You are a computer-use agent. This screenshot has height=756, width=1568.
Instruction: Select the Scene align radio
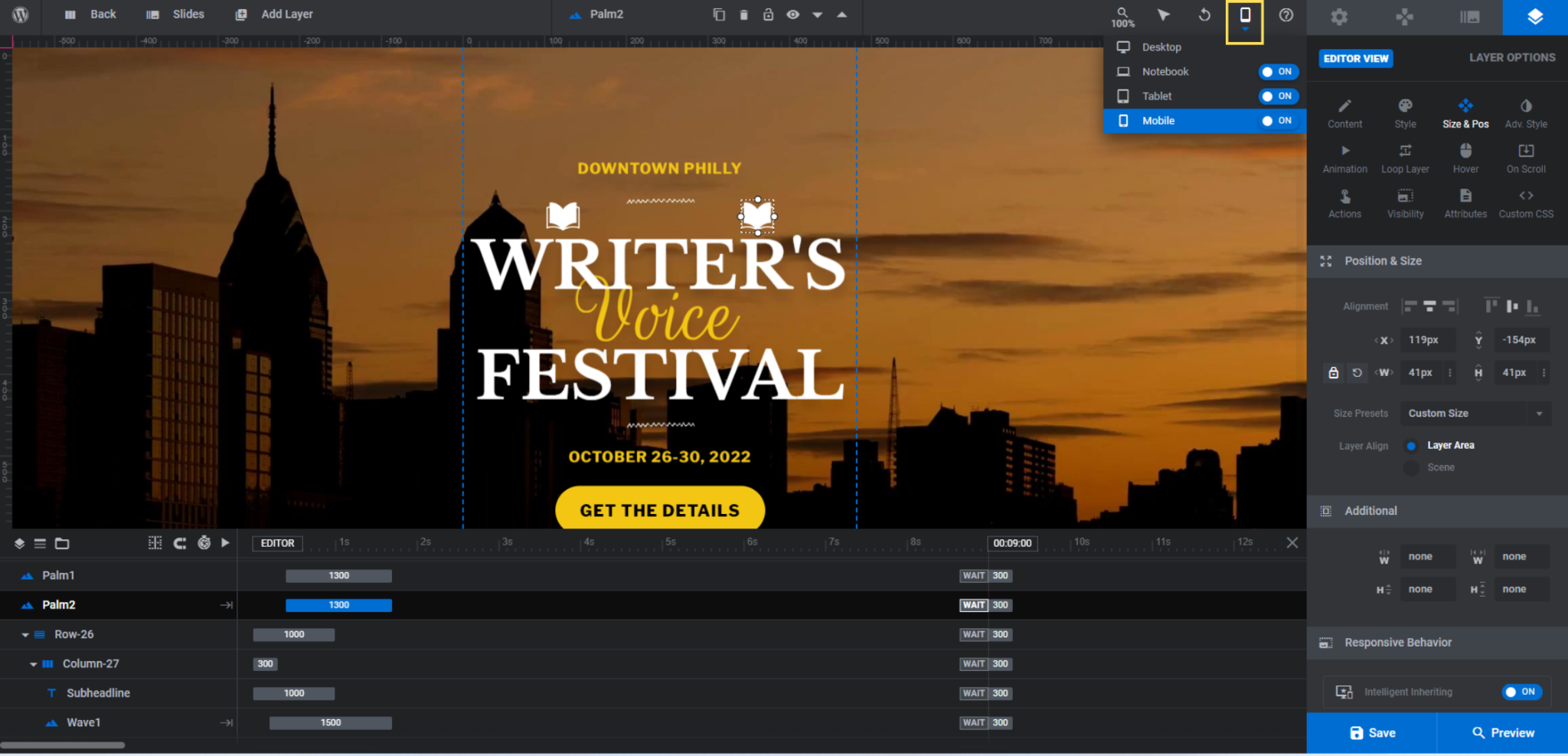click(x=1411, y=467)
